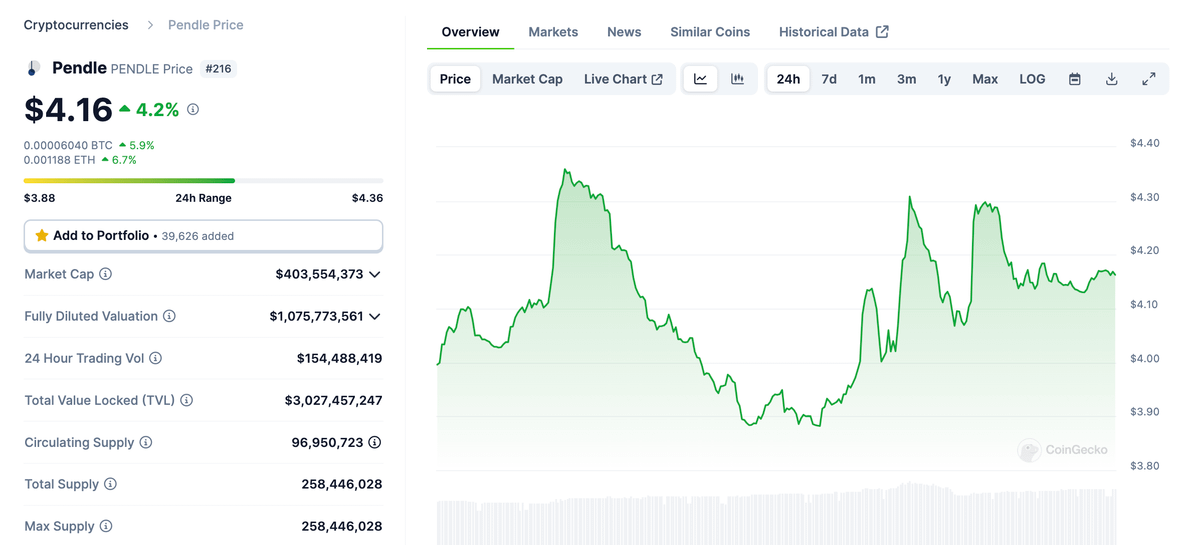The width and height of the screenshot is (1200, 545).
Task: Select the 1y time range
Action: pyautogui.click(x=944, y=79)
